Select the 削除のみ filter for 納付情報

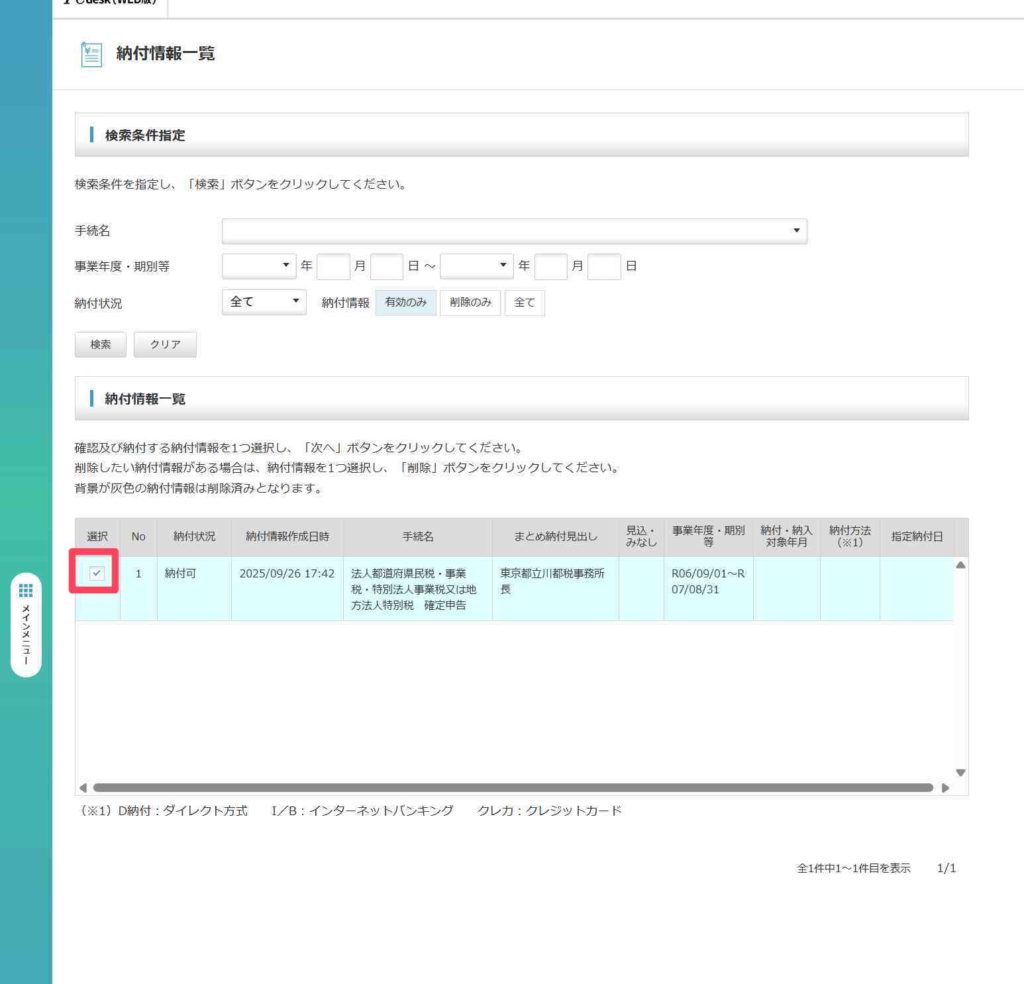point(471,303)
